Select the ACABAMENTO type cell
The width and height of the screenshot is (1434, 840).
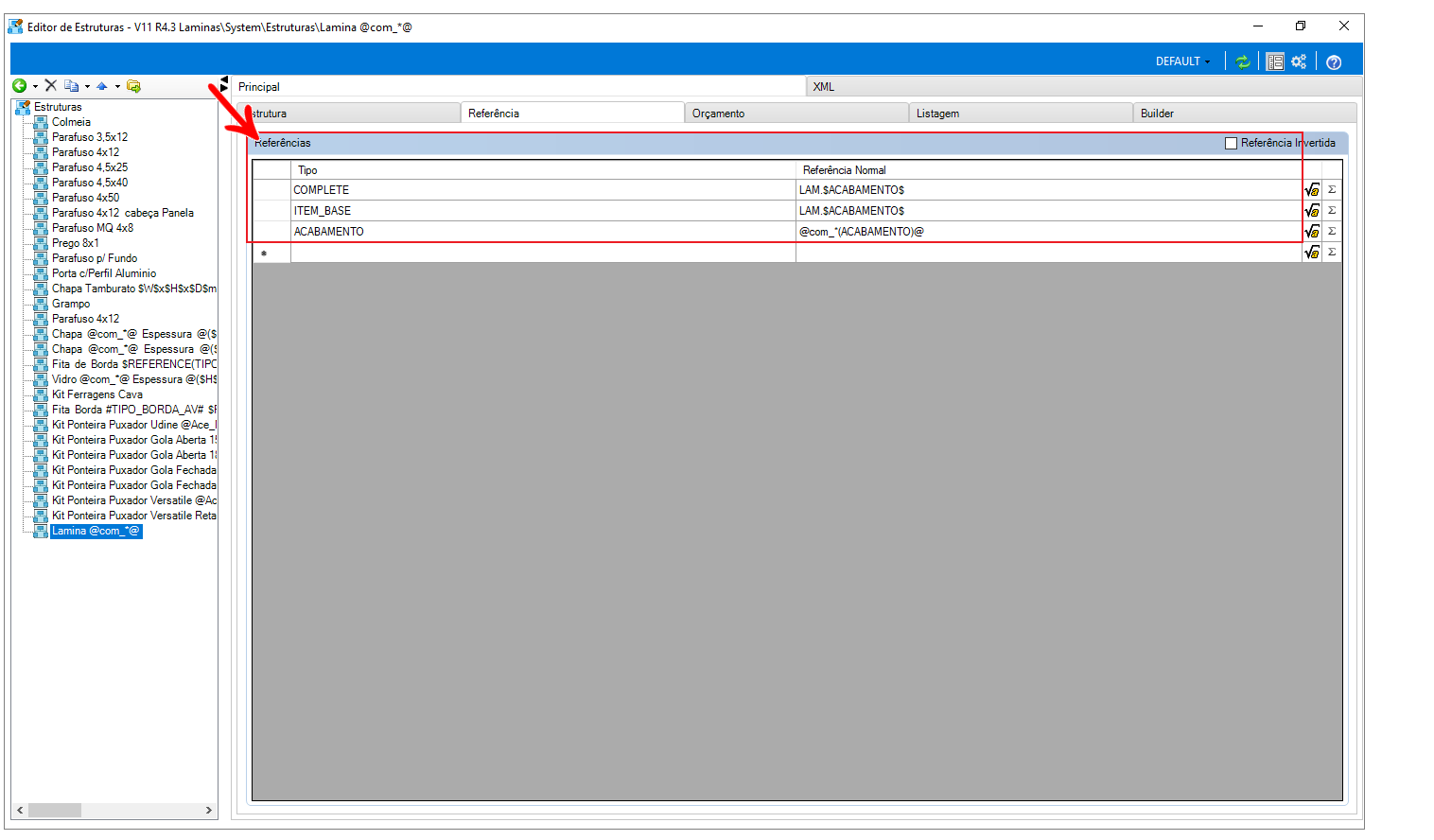click(543, 232)
